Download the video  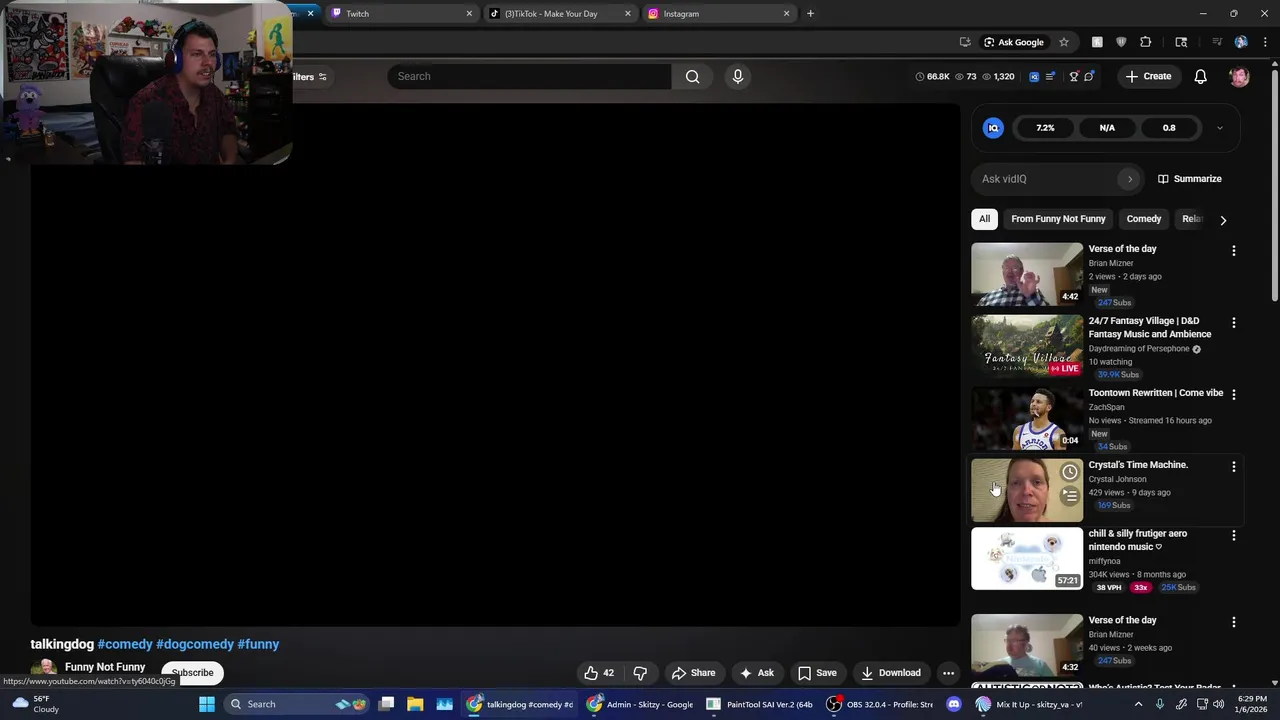coord(890,673)
